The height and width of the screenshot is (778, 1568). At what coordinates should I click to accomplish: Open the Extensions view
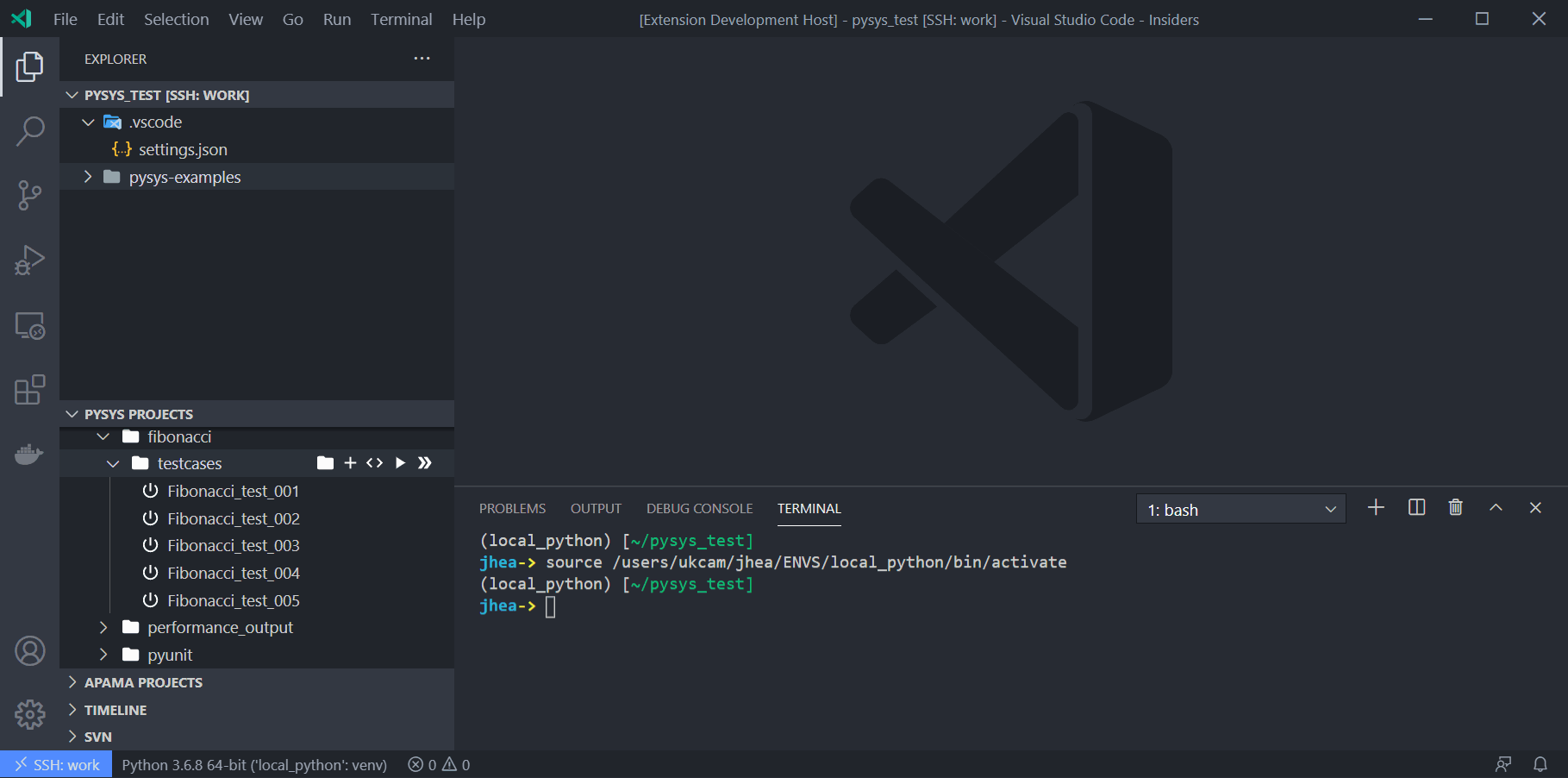click(29, 390)
